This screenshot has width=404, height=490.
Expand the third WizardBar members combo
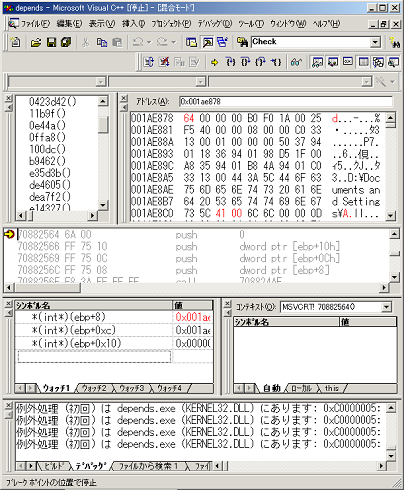tap(366, 81)
